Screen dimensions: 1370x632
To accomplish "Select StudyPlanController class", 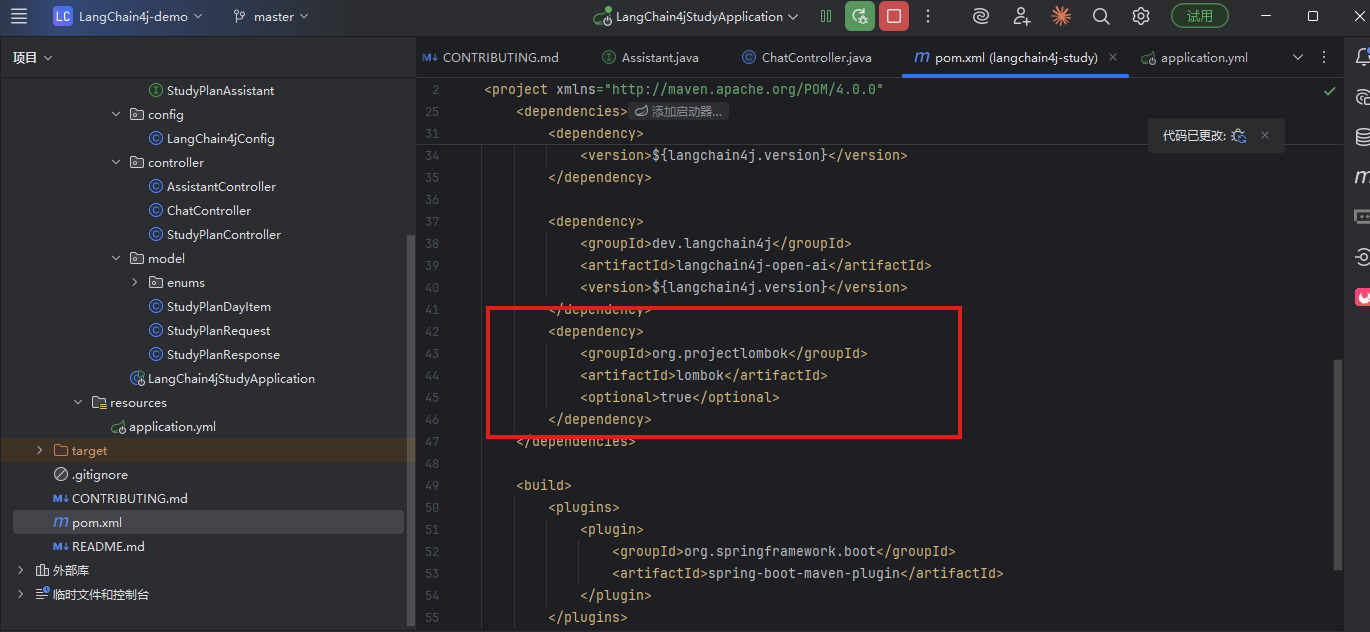I will coord(224,234).
